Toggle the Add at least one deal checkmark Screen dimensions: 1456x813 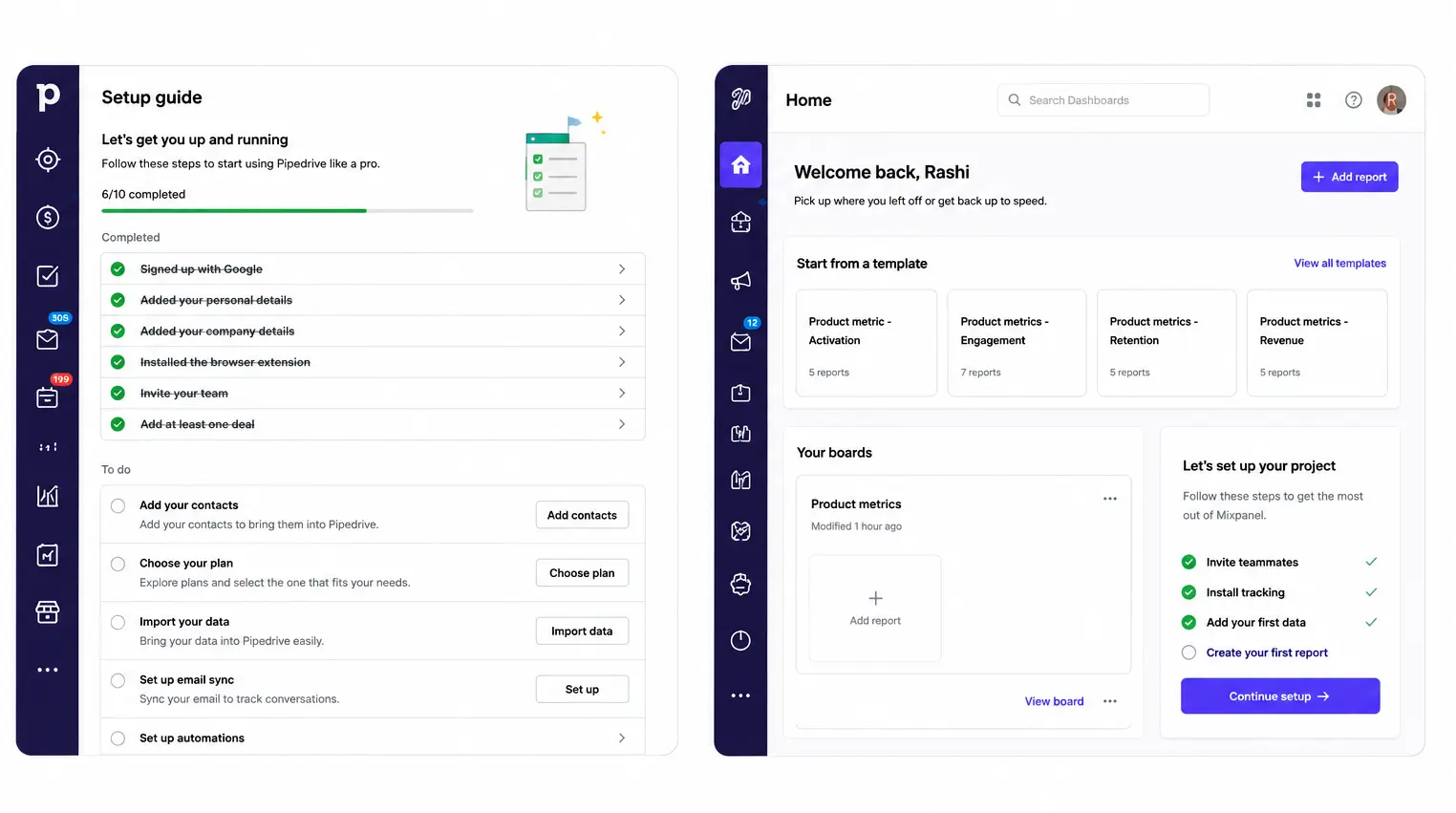point(118,424)
